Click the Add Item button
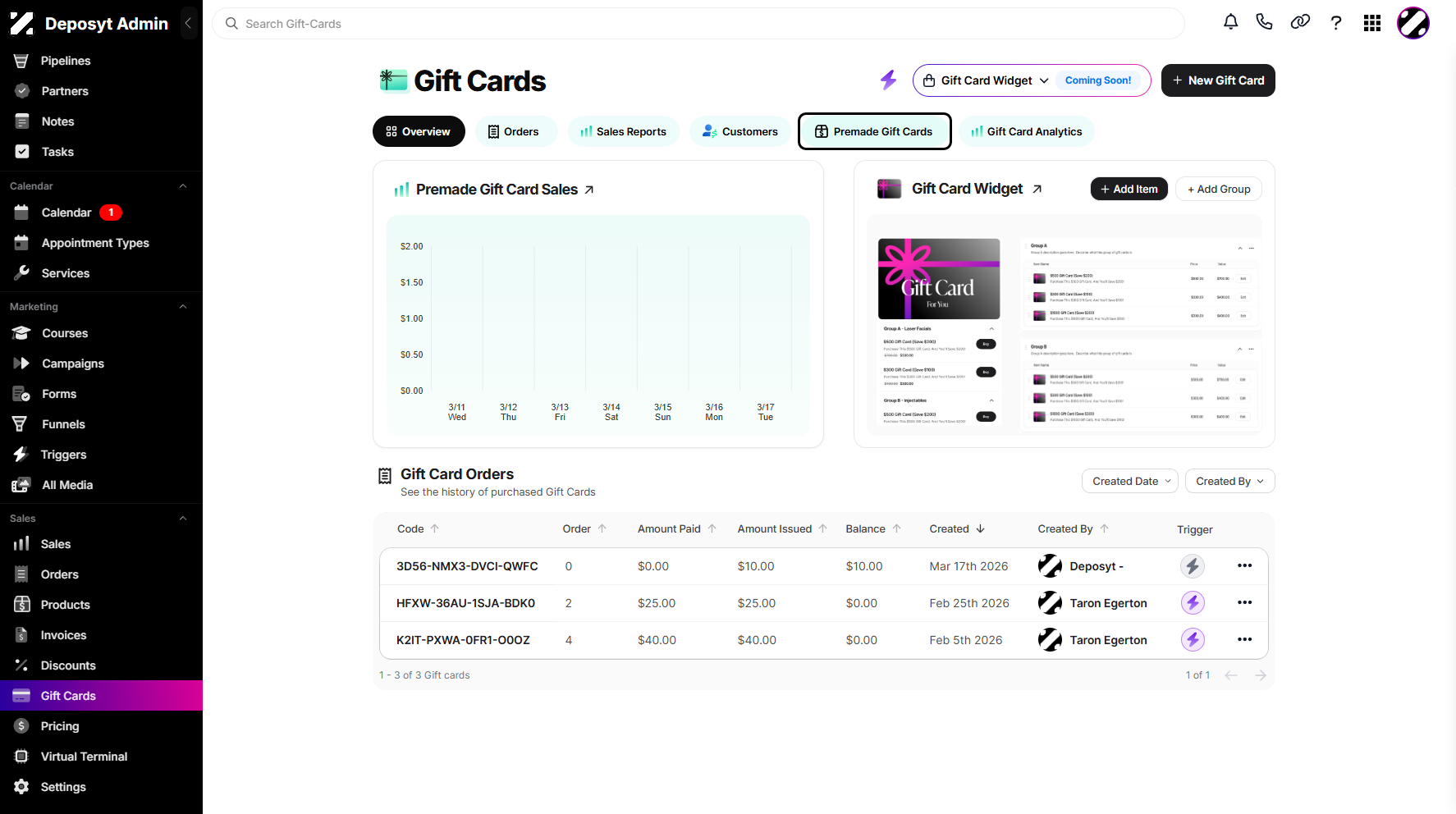 click(1129, 189)
